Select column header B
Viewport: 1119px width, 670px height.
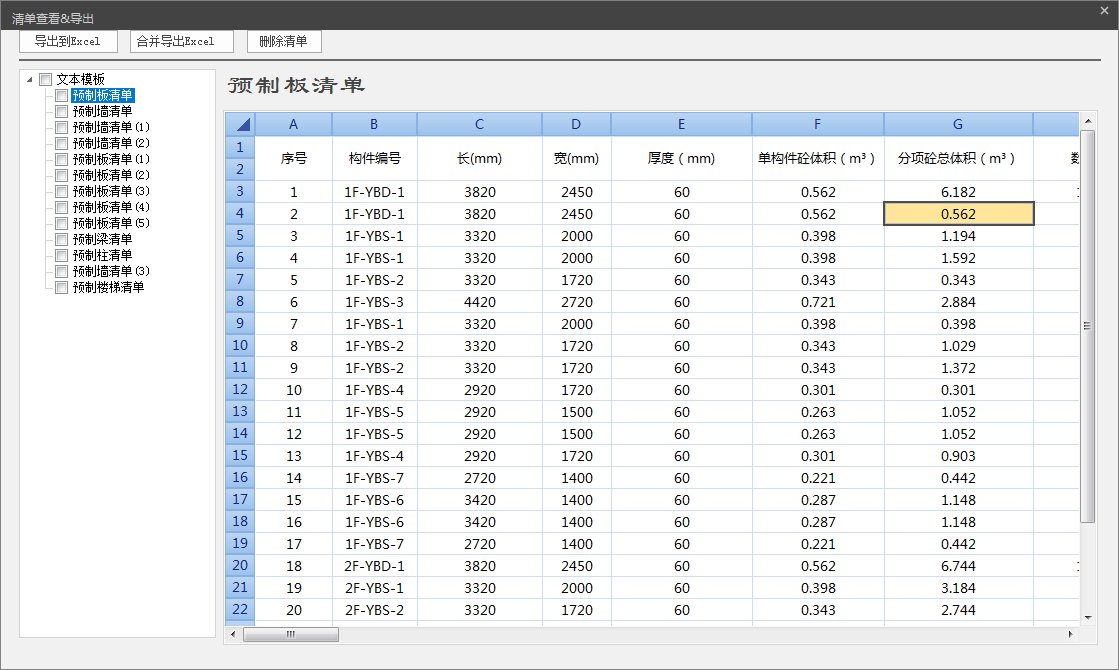[x=374, y=124]
